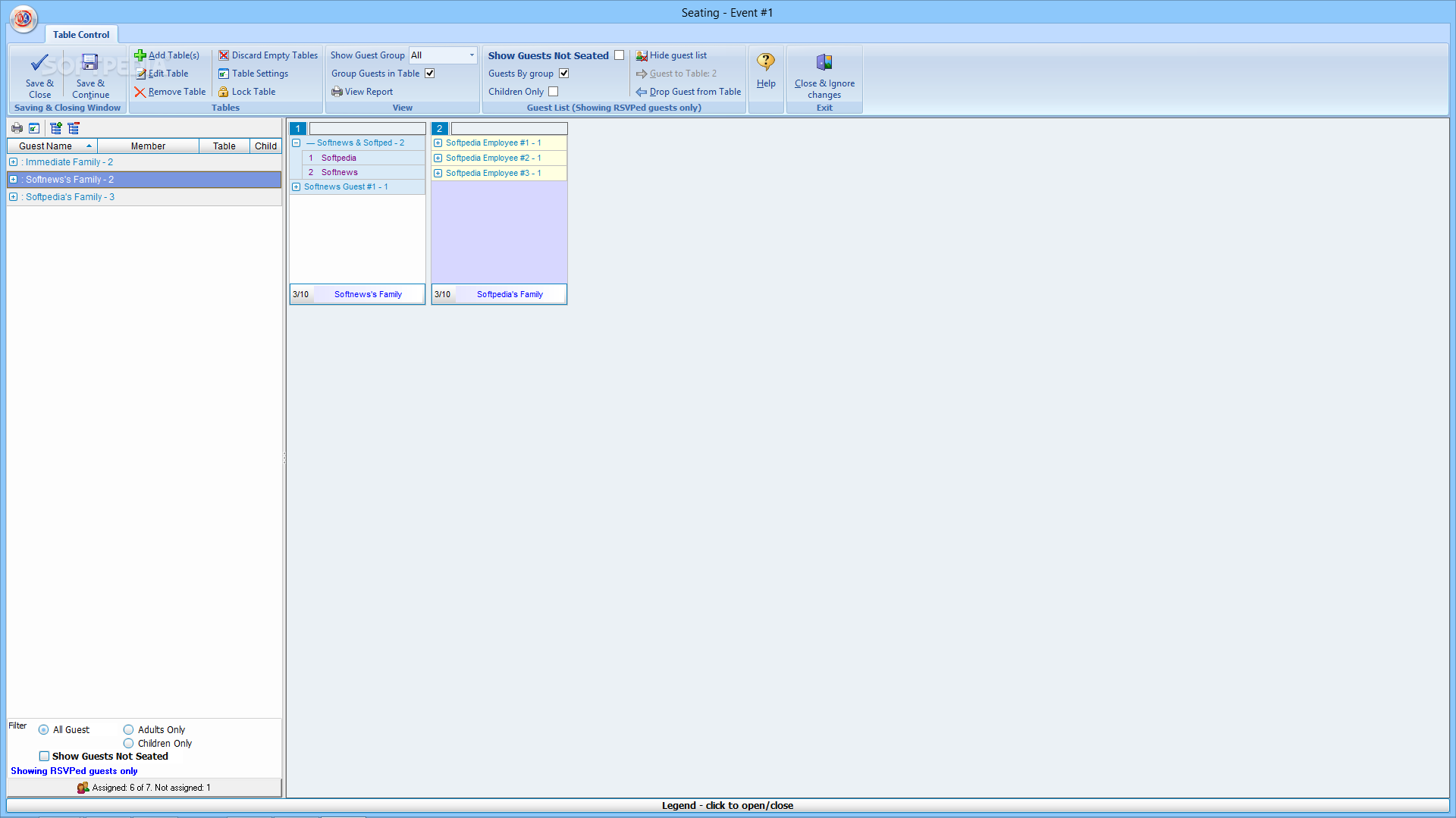The image size is (1456, 818).
Task: Enable ribbon Show Guests Not Seated checkbox
Action: [620, 55]
